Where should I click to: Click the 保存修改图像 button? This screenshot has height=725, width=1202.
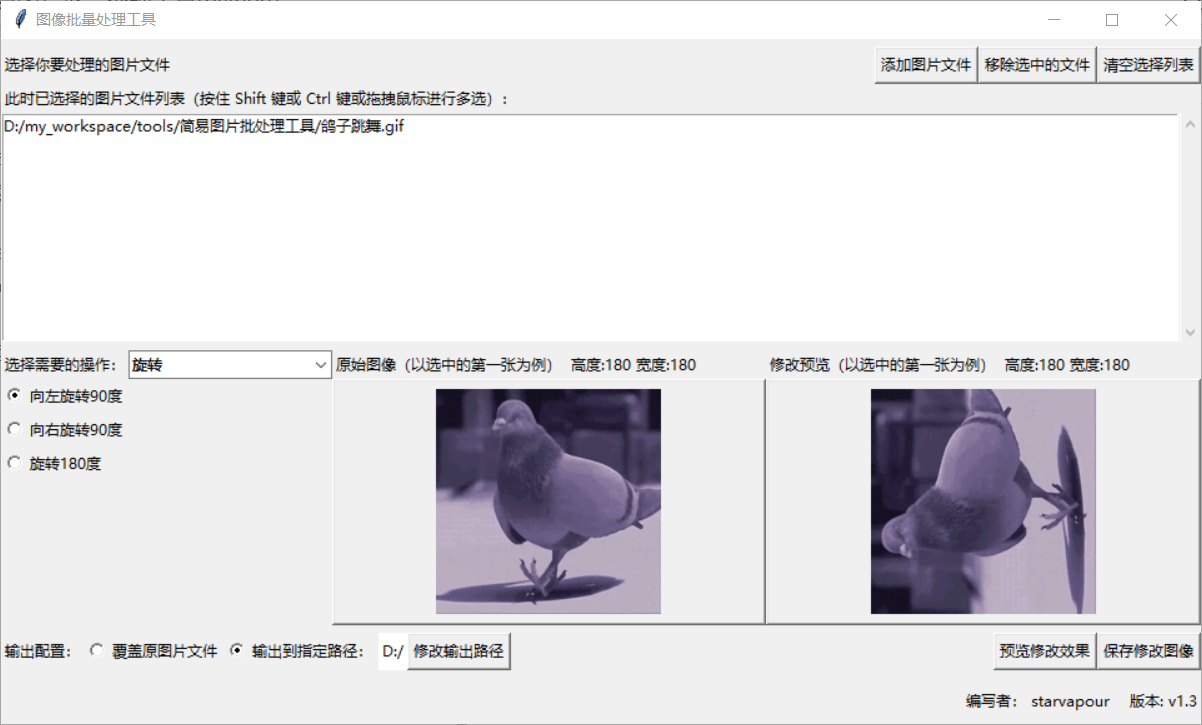(x=1148, y=650)
